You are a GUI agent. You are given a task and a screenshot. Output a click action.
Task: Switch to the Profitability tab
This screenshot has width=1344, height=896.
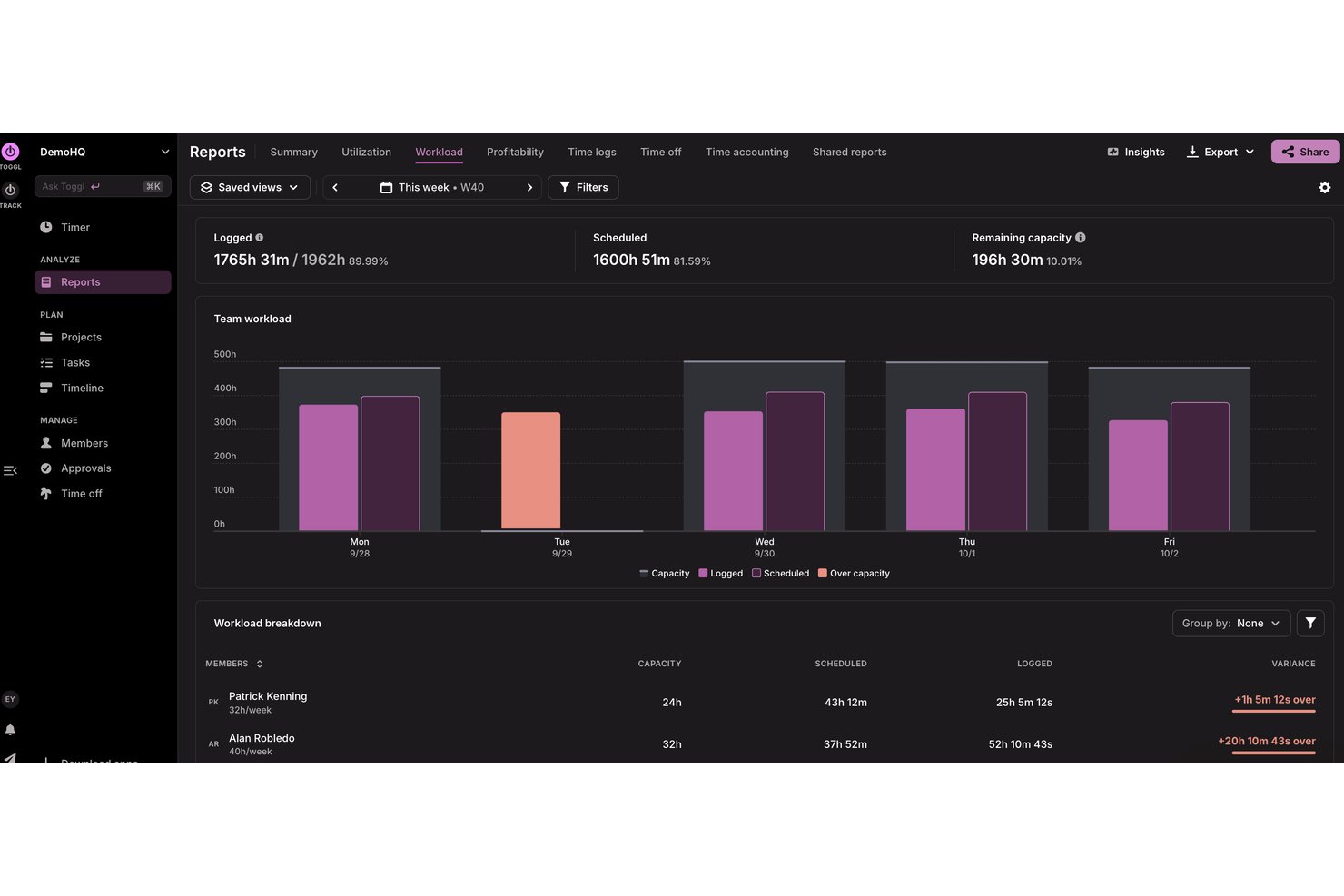click(515, 152)
